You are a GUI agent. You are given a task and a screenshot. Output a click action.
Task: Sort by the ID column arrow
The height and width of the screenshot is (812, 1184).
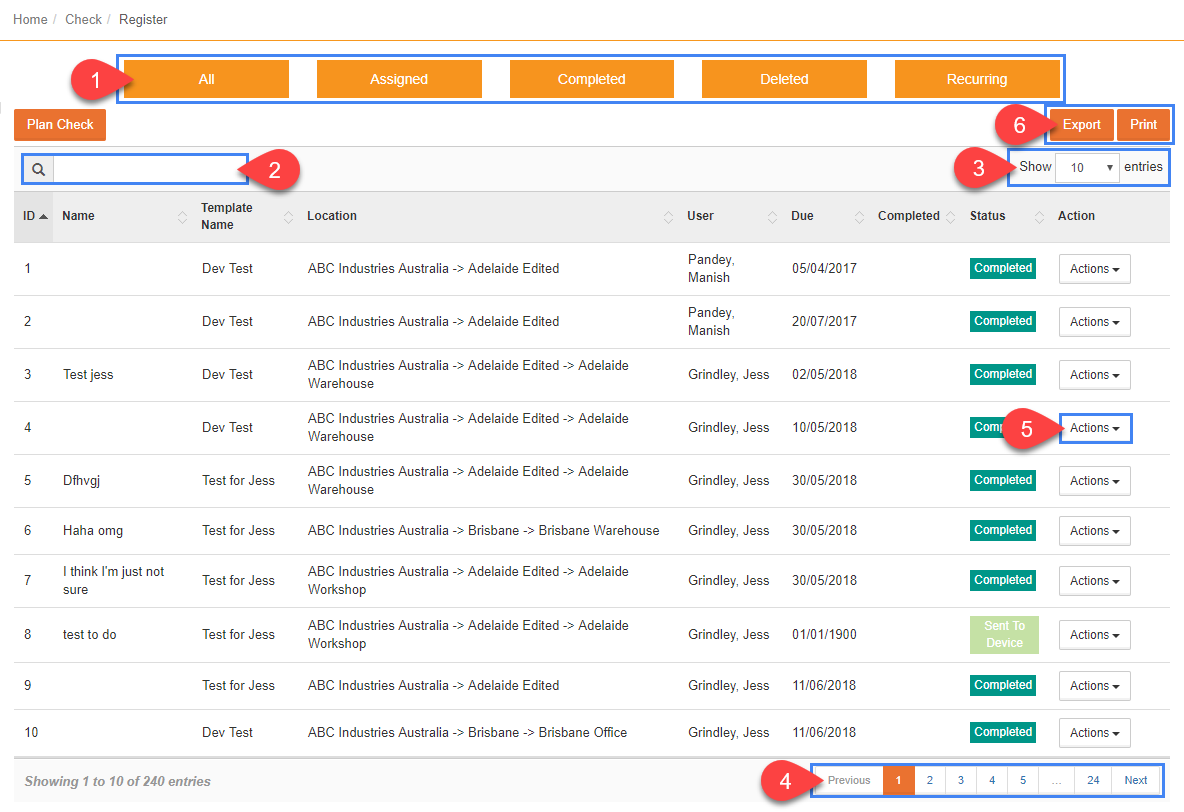pyautogui.click(x=41, y=216)
